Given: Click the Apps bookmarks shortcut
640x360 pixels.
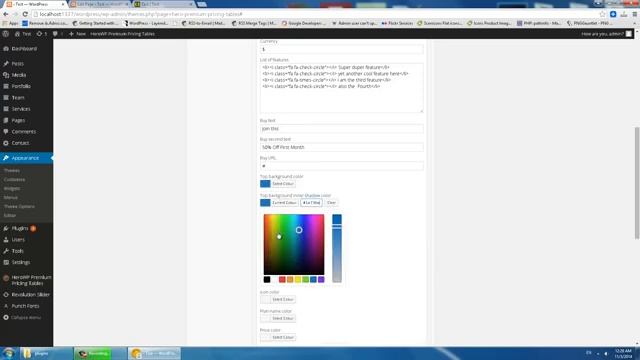Looking at the screenshot, I should point(11,23).
